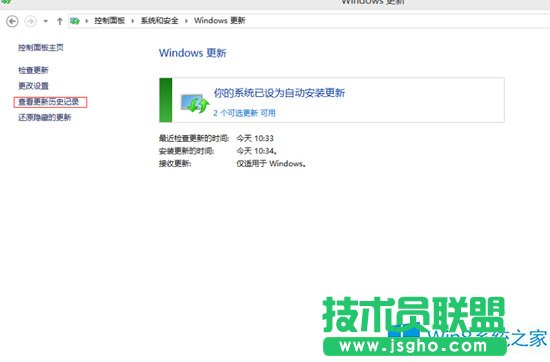Viewport: 550px width, 362px height.
Task: Expand chevron after 系统和安全 breadcrumb
Action: (x=186, y=21)
